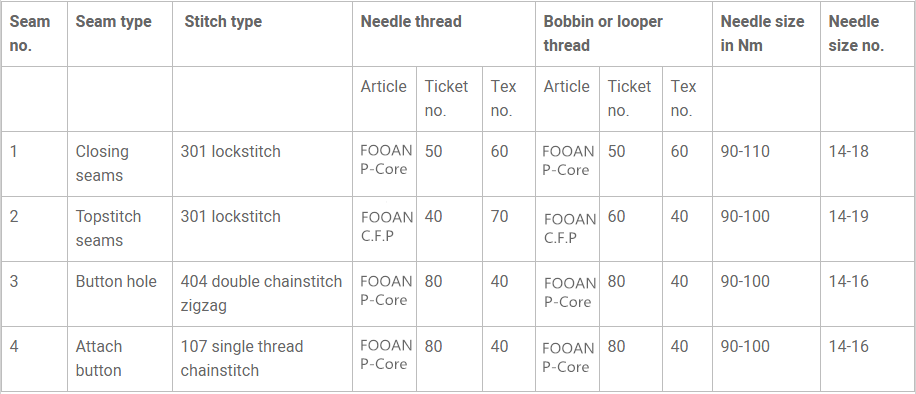Click the Stitch type header
This screenshot has width=916, height=394.
point(262,34)
